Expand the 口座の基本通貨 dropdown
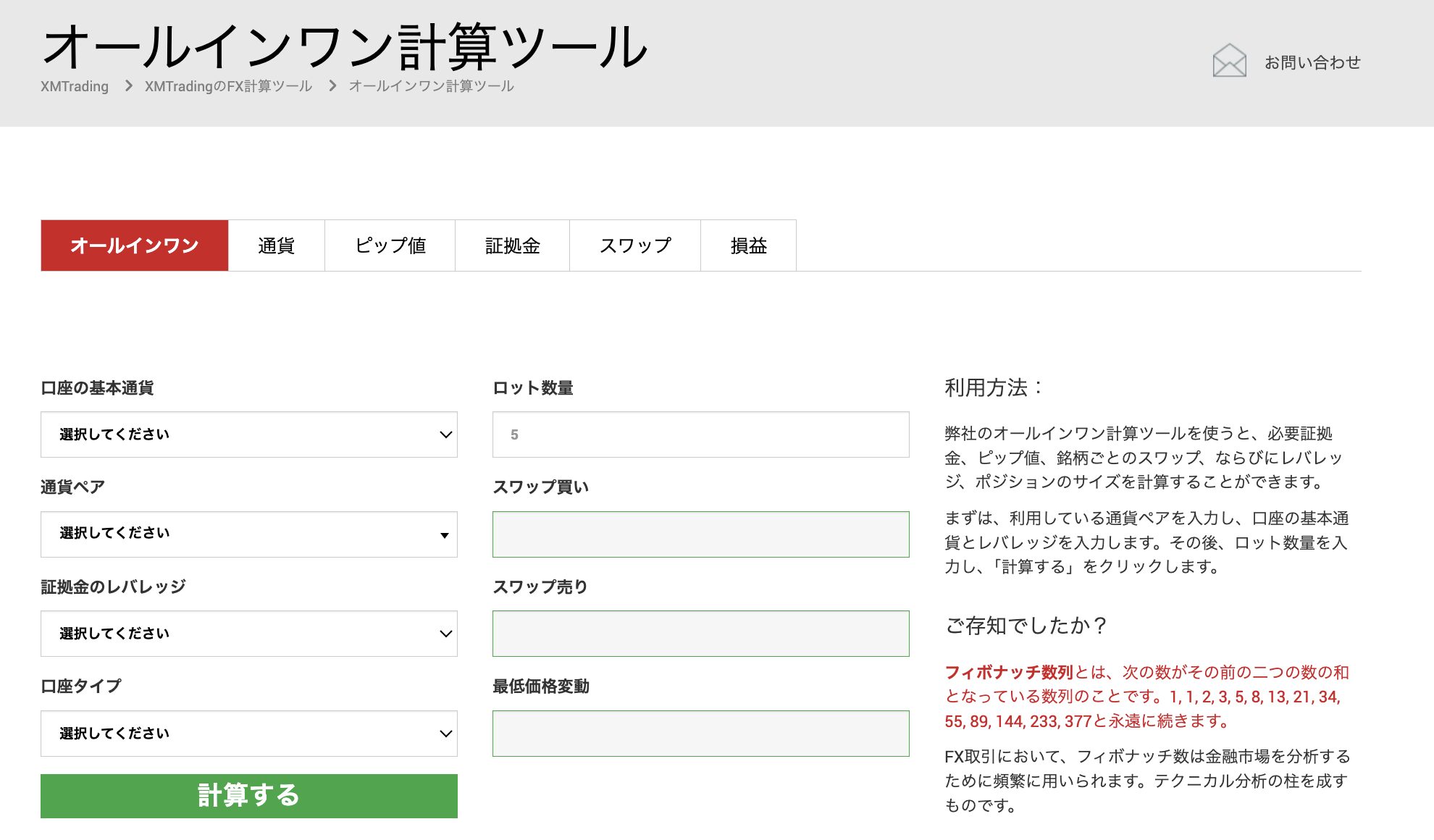The height and width of the screenshot is (840, 1434). point(248,434)
